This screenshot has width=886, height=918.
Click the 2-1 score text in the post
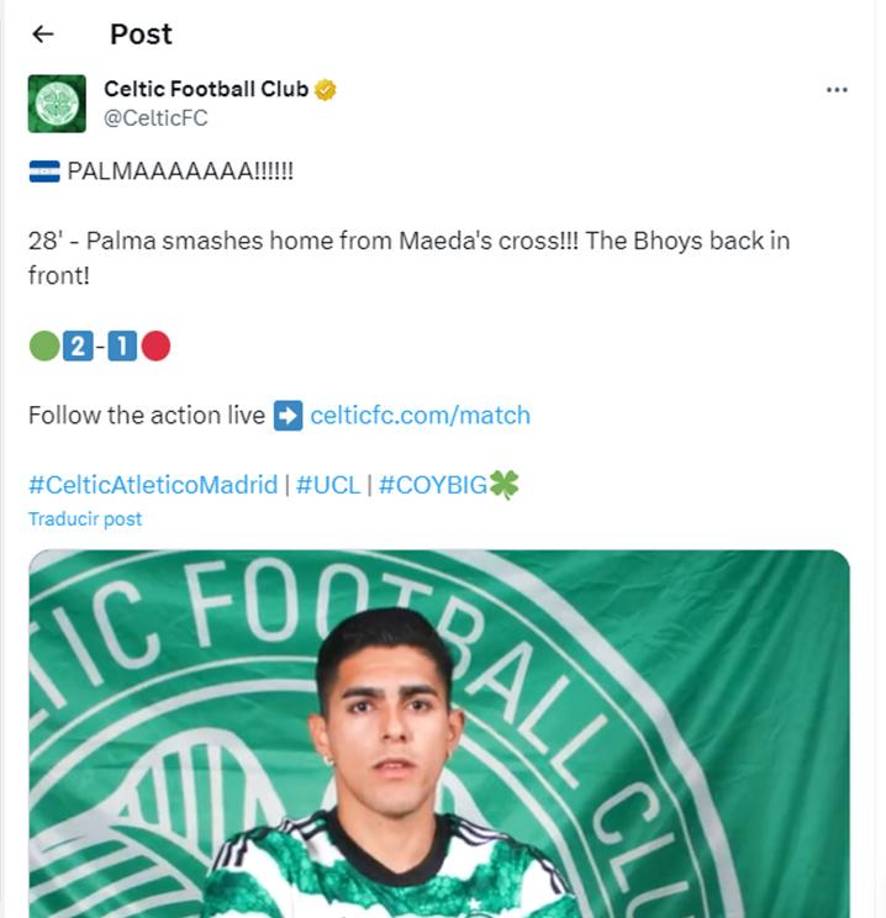99,344
